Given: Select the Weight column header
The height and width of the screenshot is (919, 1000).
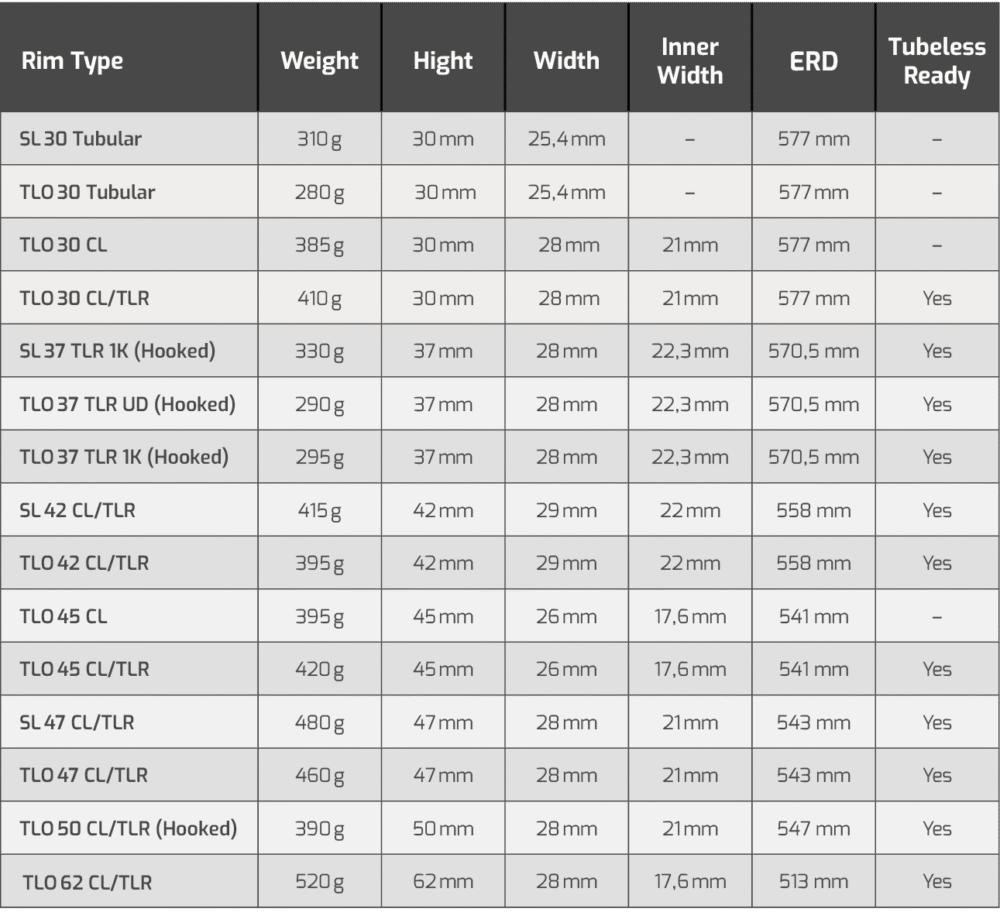Looking at the screenshot, I should (320, 61).
